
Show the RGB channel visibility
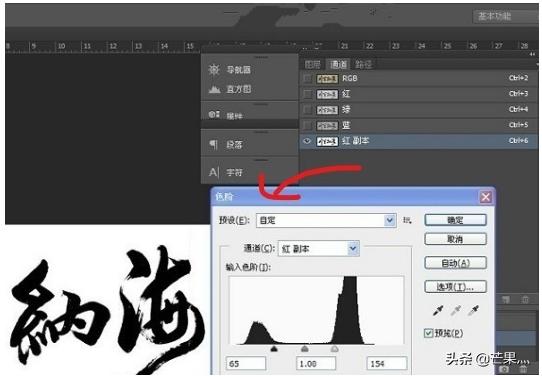click(x=307, y=79)
